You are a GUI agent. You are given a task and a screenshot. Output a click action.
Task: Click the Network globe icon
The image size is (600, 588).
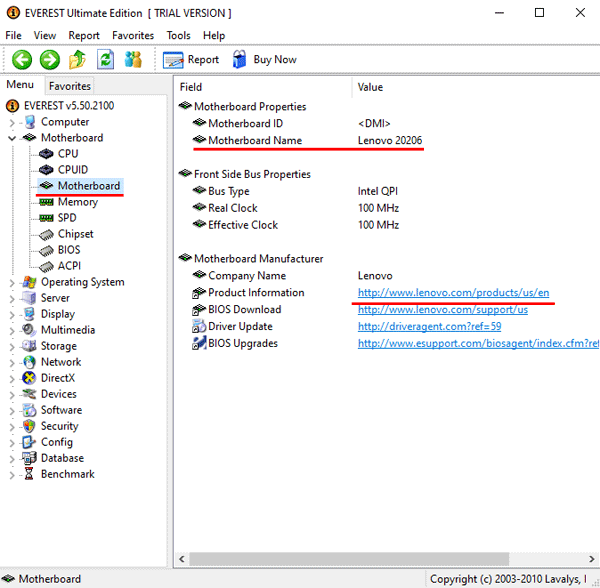tap(29, 362)
